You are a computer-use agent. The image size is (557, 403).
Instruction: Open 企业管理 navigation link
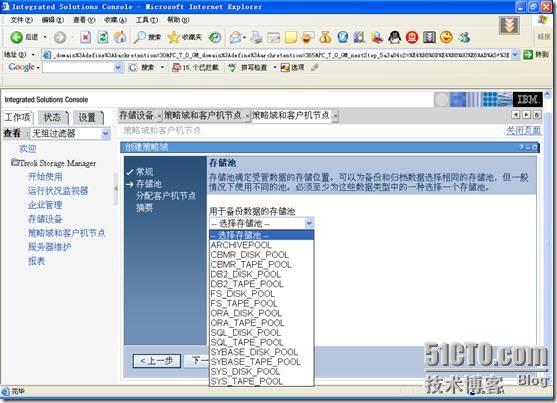click(x=45, y=205)
